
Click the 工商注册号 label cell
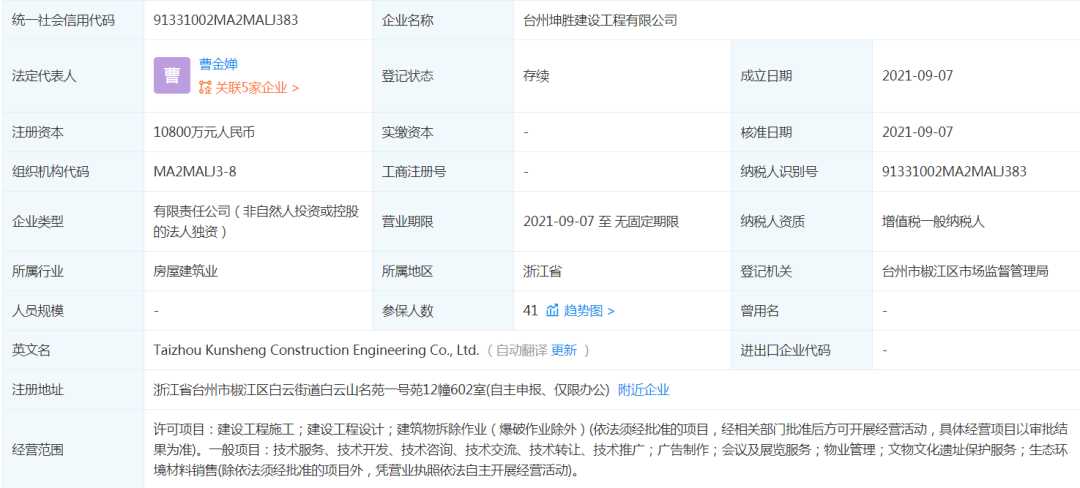442,172
